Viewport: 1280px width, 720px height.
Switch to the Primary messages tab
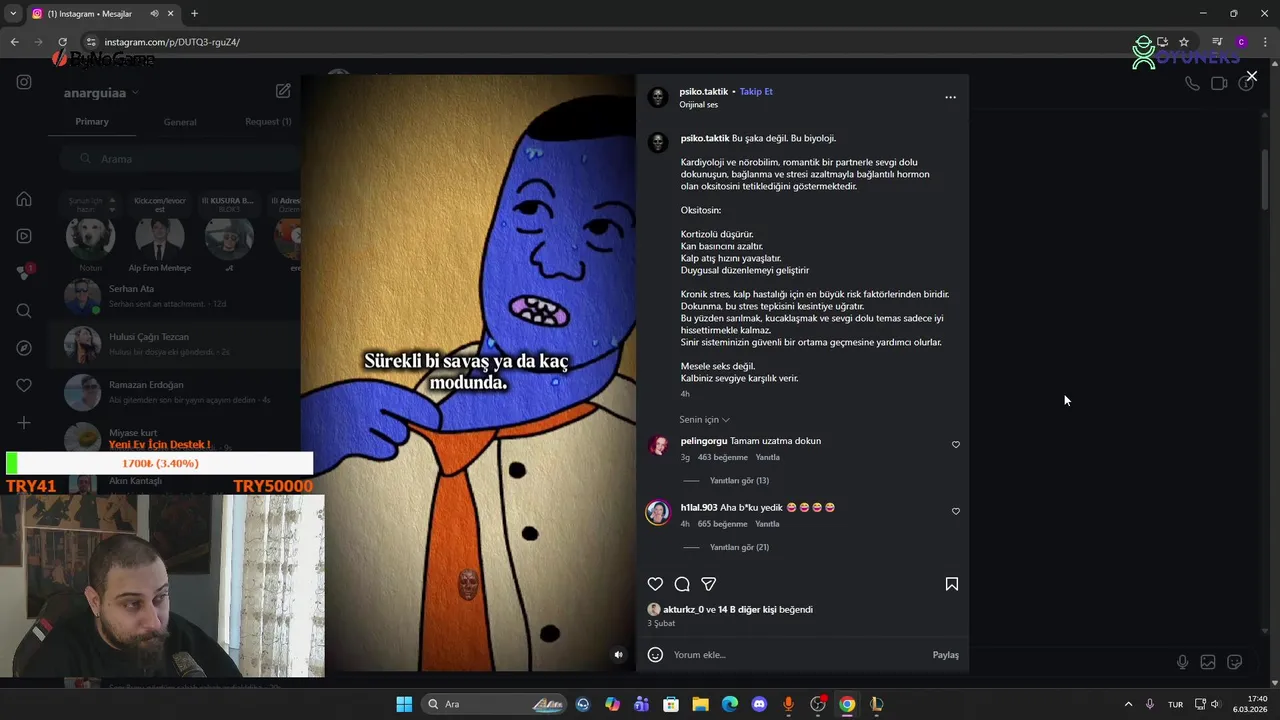(x=92, y=122)
